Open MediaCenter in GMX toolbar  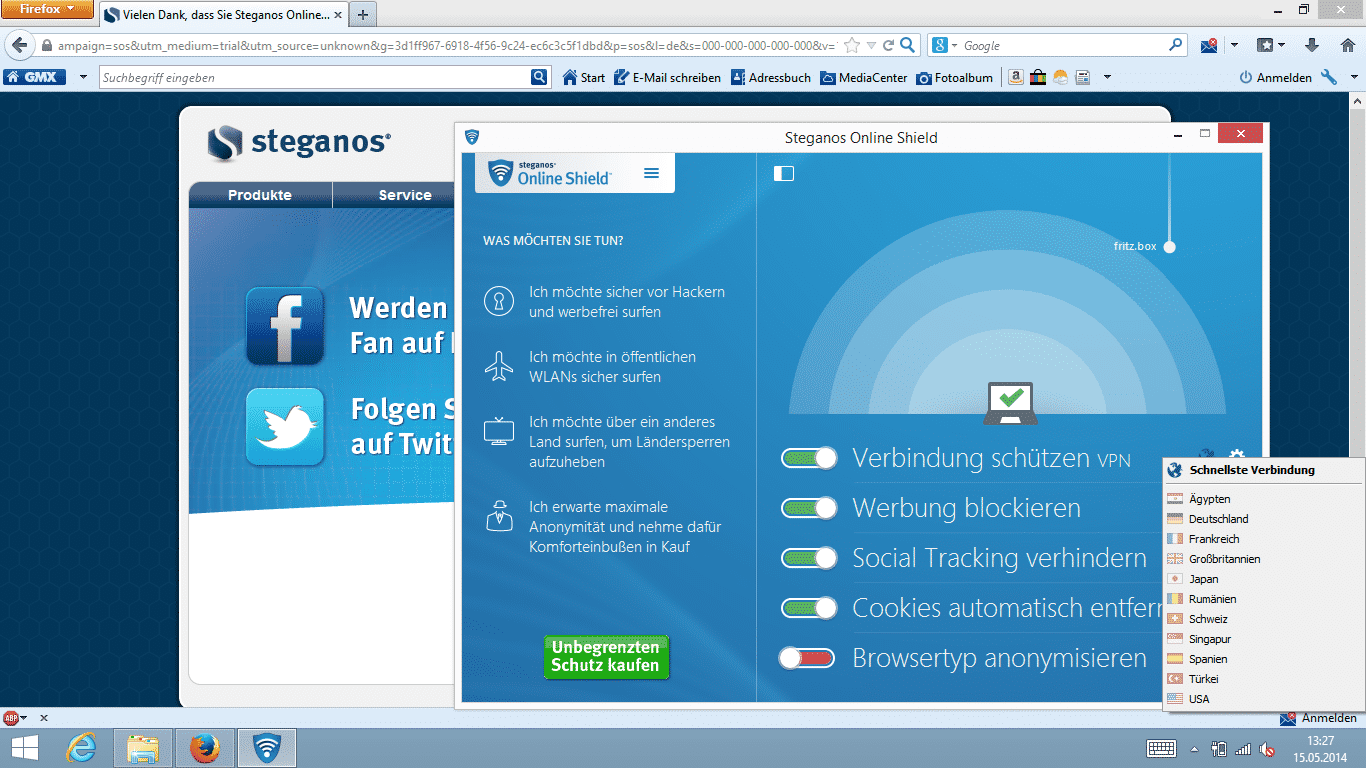click(864, 77)
